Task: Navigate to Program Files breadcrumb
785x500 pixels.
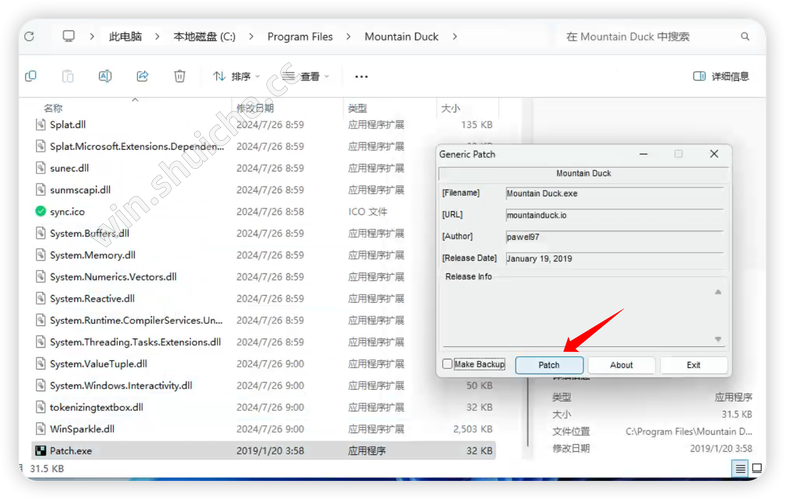Action: [x=300, y=36]
